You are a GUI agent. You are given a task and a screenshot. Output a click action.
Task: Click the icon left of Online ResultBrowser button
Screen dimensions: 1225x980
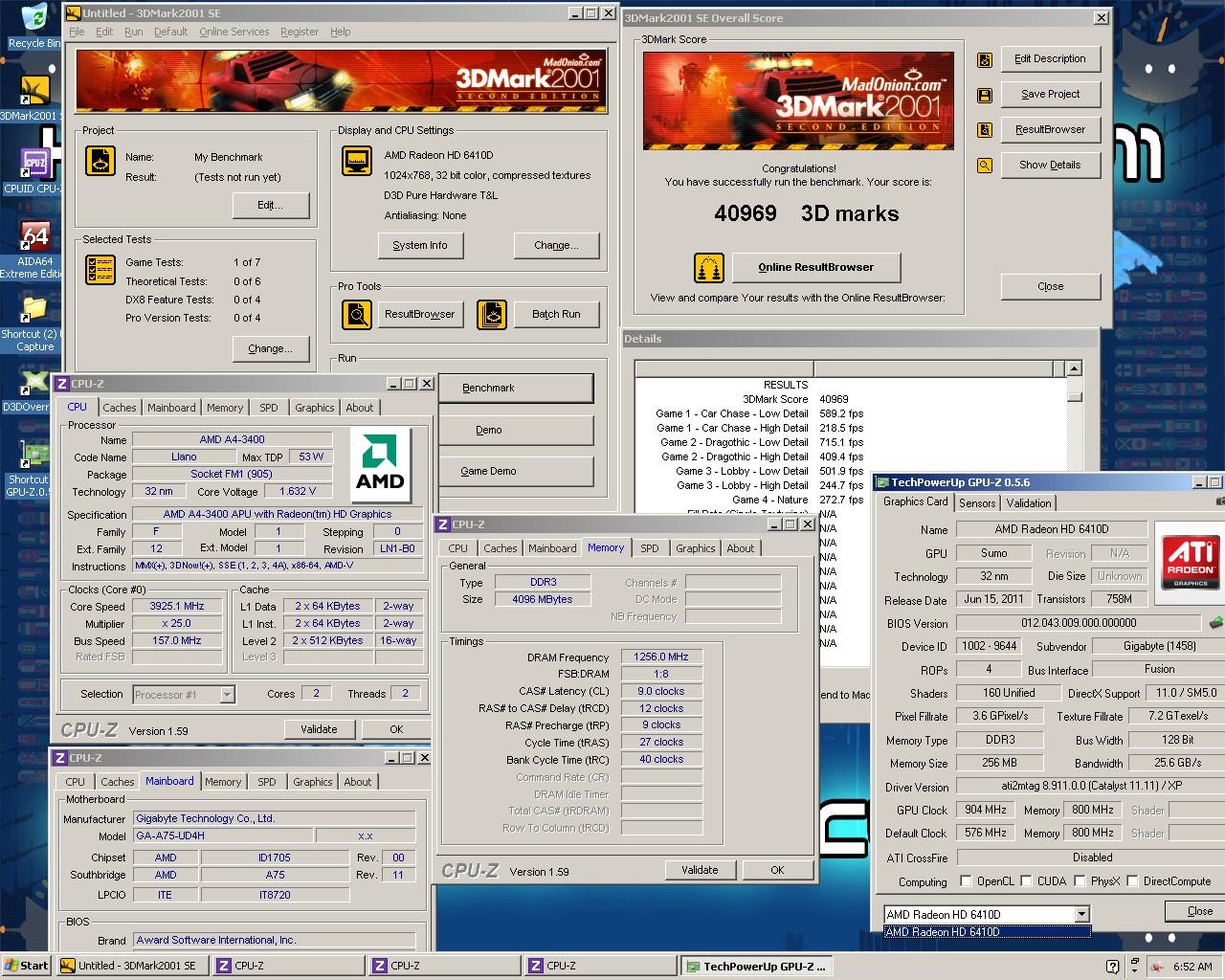click(x=709, y=267)
